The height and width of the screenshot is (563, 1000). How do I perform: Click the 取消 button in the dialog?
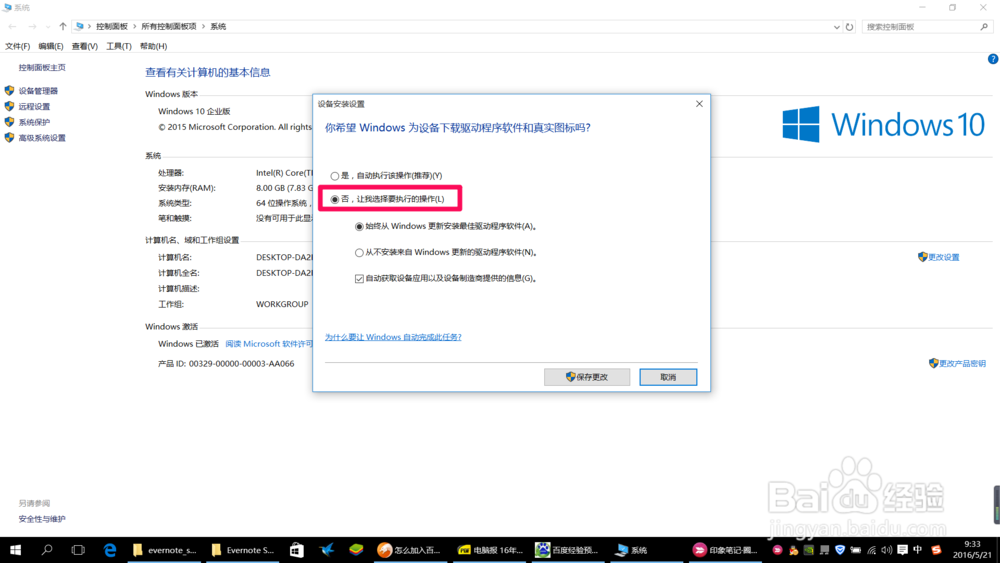(x=668, y=377)
